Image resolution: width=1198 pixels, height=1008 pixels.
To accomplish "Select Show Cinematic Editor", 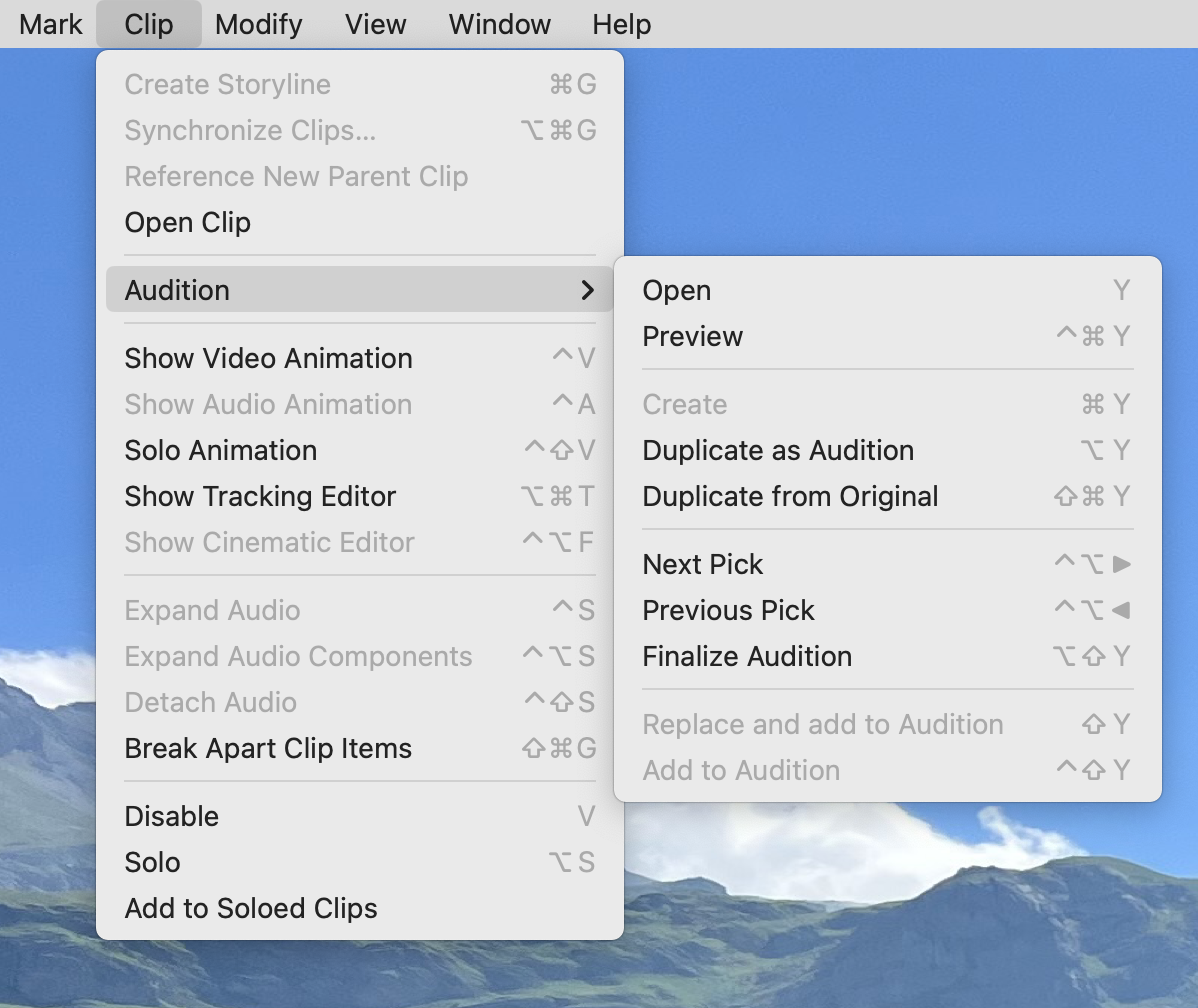I will (x=360, y=542).
